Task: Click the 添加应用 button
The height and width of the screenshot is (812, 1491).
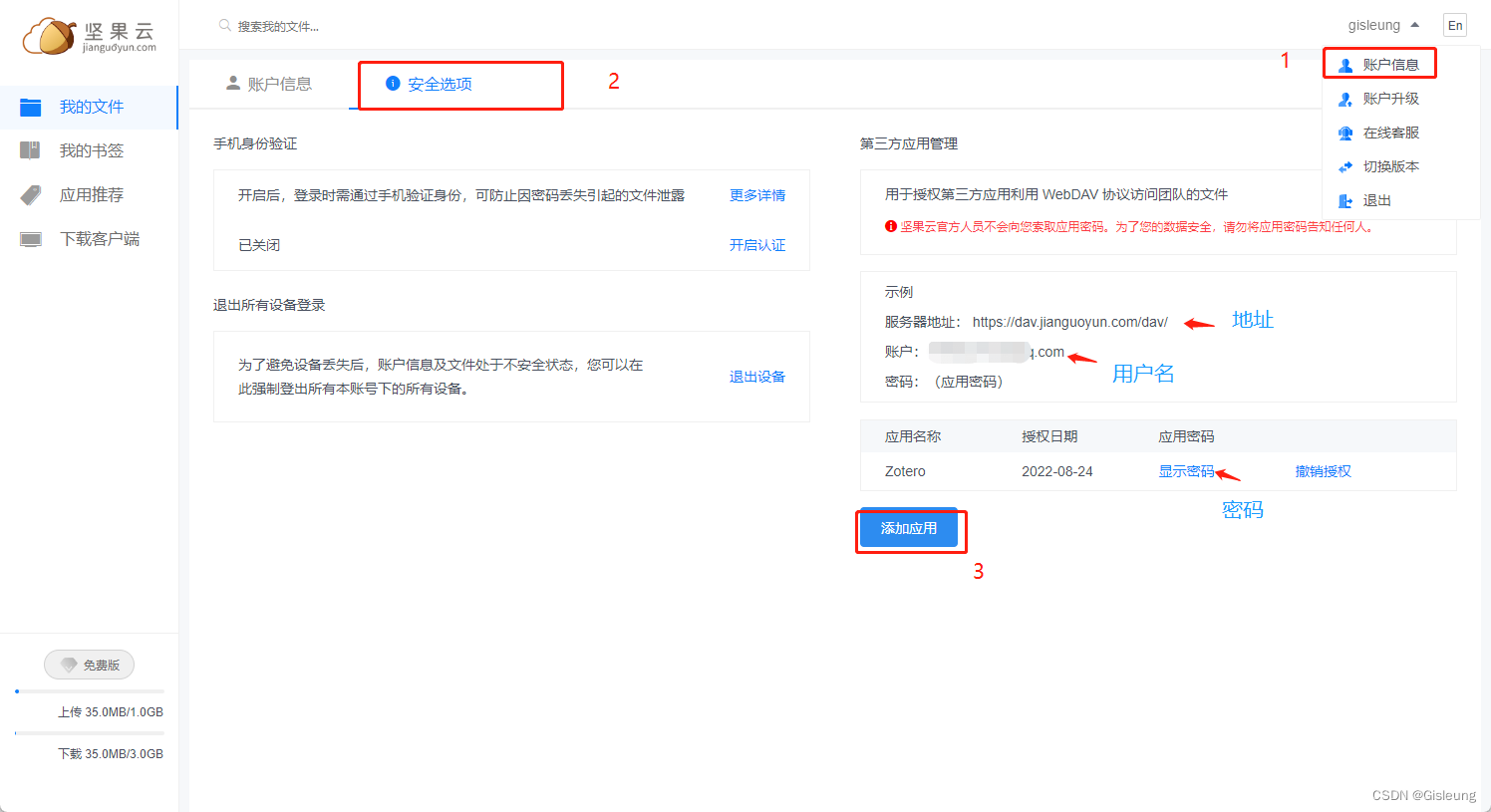Action: click(909, 528)
